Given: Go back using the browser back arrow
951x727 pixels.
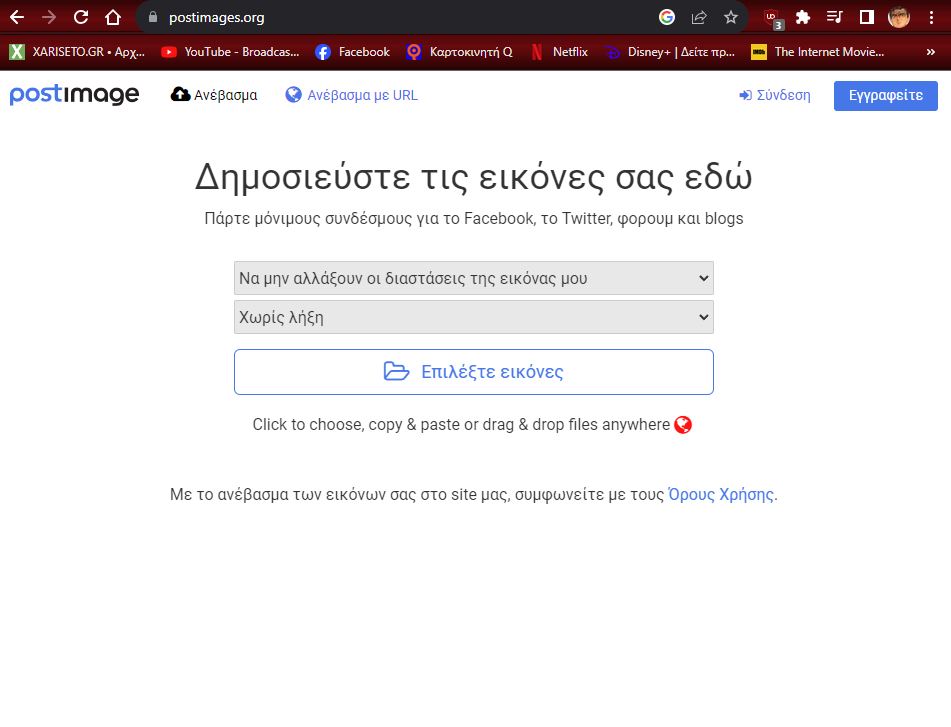Looking at the screenshot, I should 17,18.
